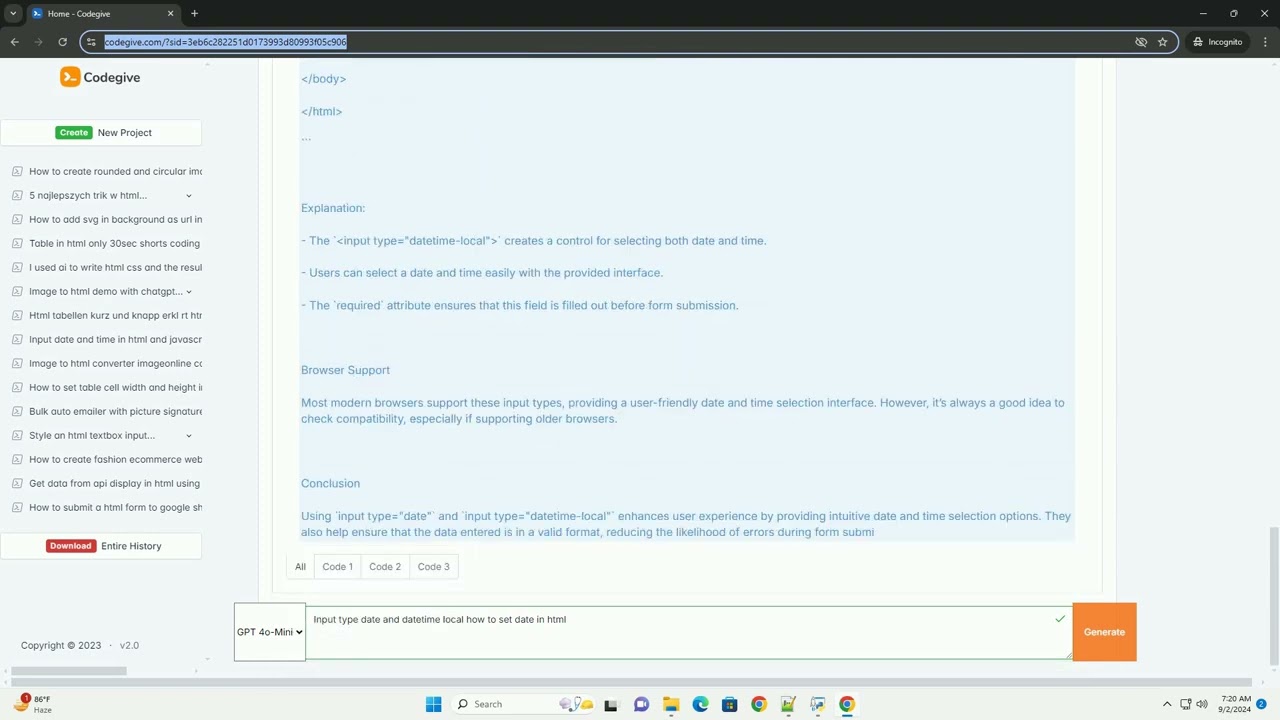Open the GPT 4o-Mini model dropdown
This screenshot has height=720, width=1280.
pos(270,632)
